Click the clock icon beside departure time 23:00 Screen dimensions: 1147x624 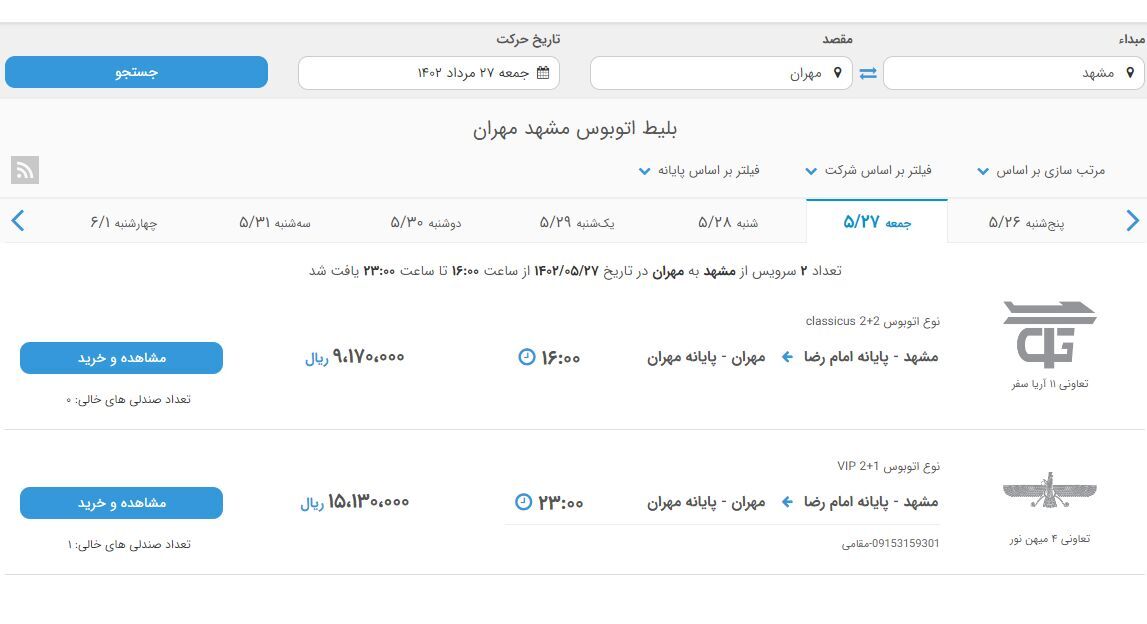tap(522, 501)
